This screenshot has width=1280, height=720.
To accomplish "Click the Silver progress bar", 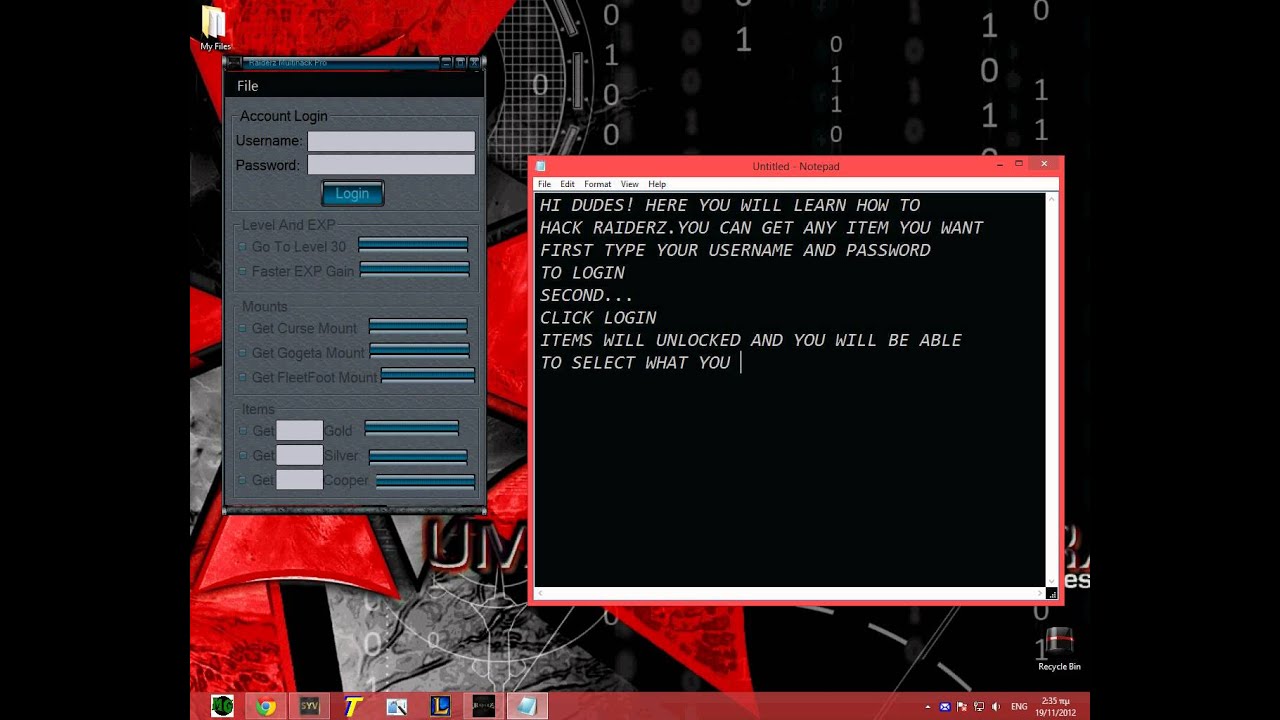I will click(x=418, y=457).
